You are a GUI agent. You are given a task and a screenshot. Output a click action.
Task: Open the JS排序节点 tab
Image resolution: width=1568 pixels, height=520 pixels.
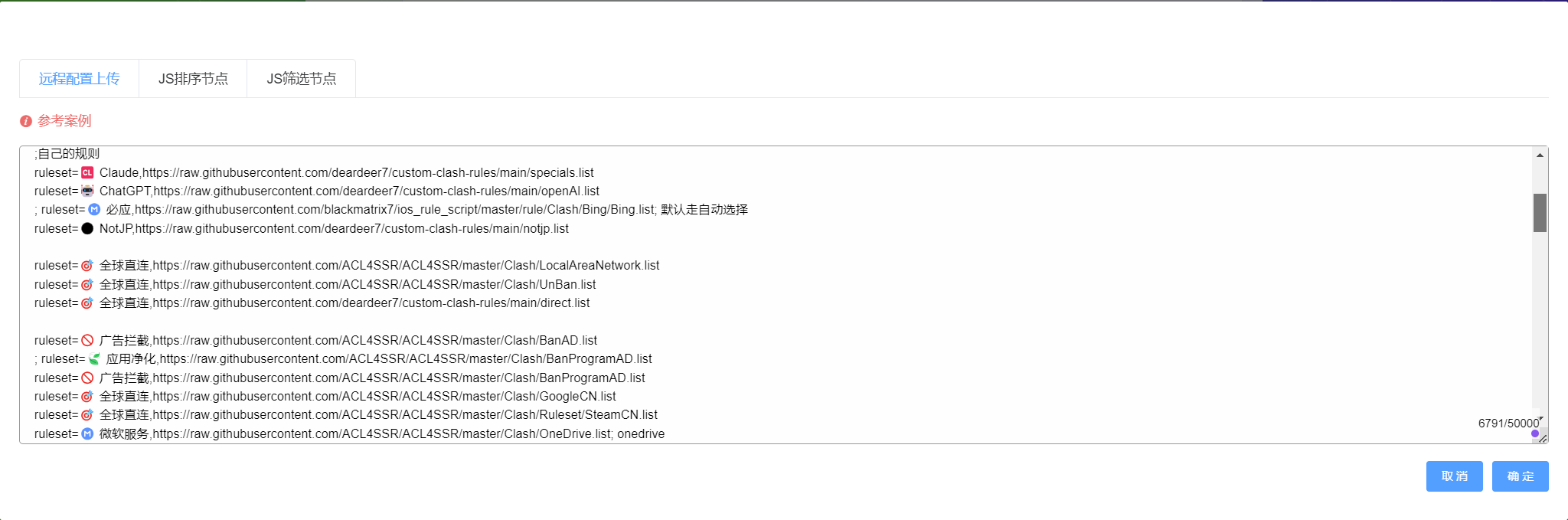point(193,79)
